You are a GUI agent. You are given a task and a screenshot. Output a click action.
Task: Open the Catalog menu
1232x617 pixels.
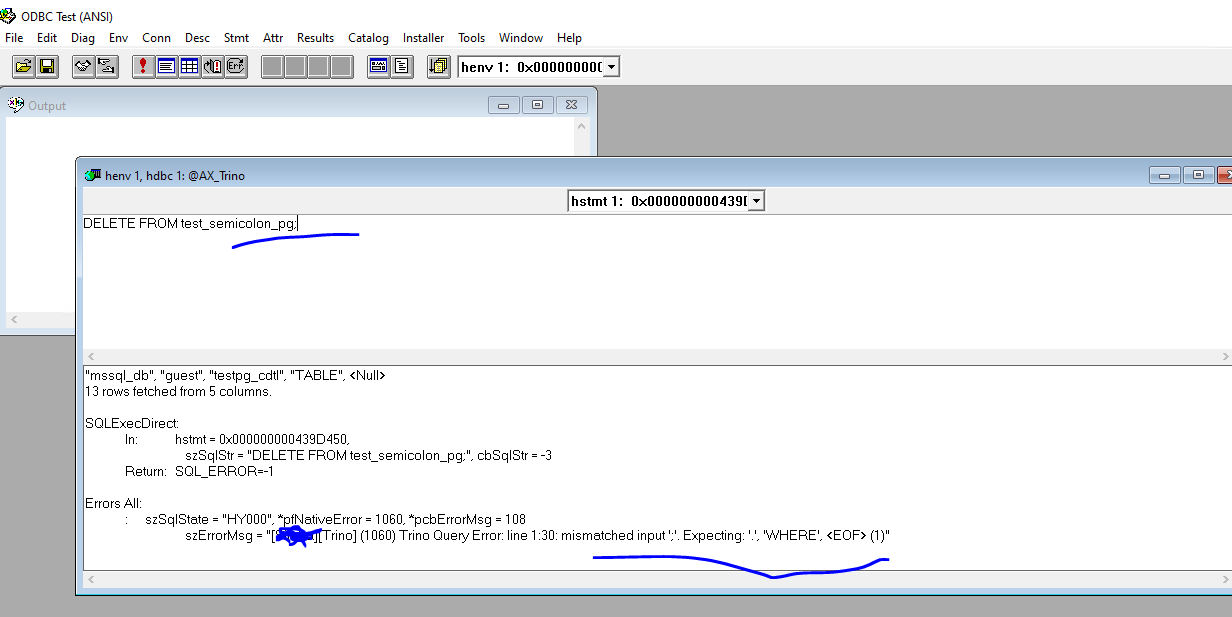pyautogui.click(x=368, y=38)
